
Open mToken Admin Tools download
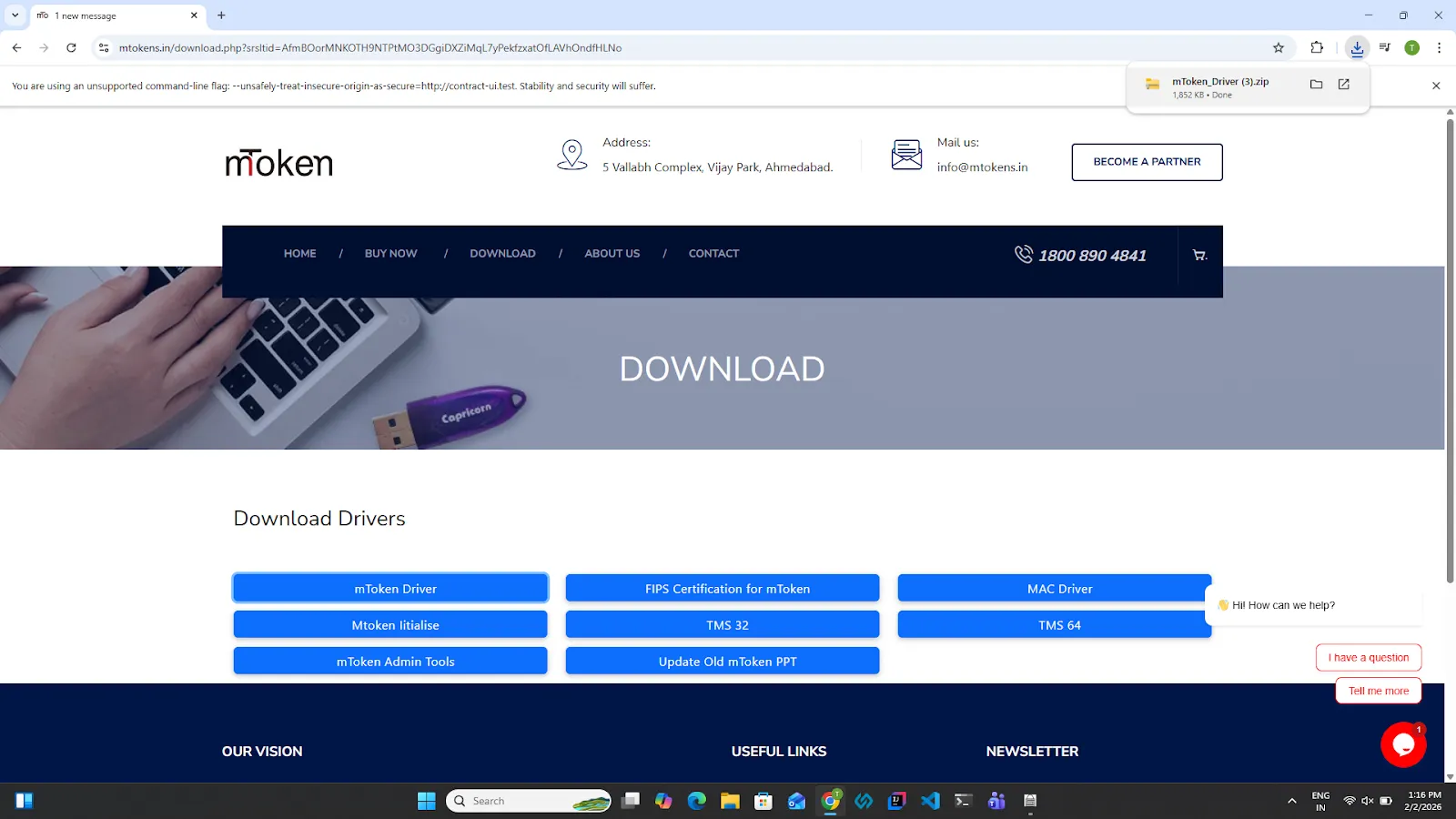pos(390,661)
